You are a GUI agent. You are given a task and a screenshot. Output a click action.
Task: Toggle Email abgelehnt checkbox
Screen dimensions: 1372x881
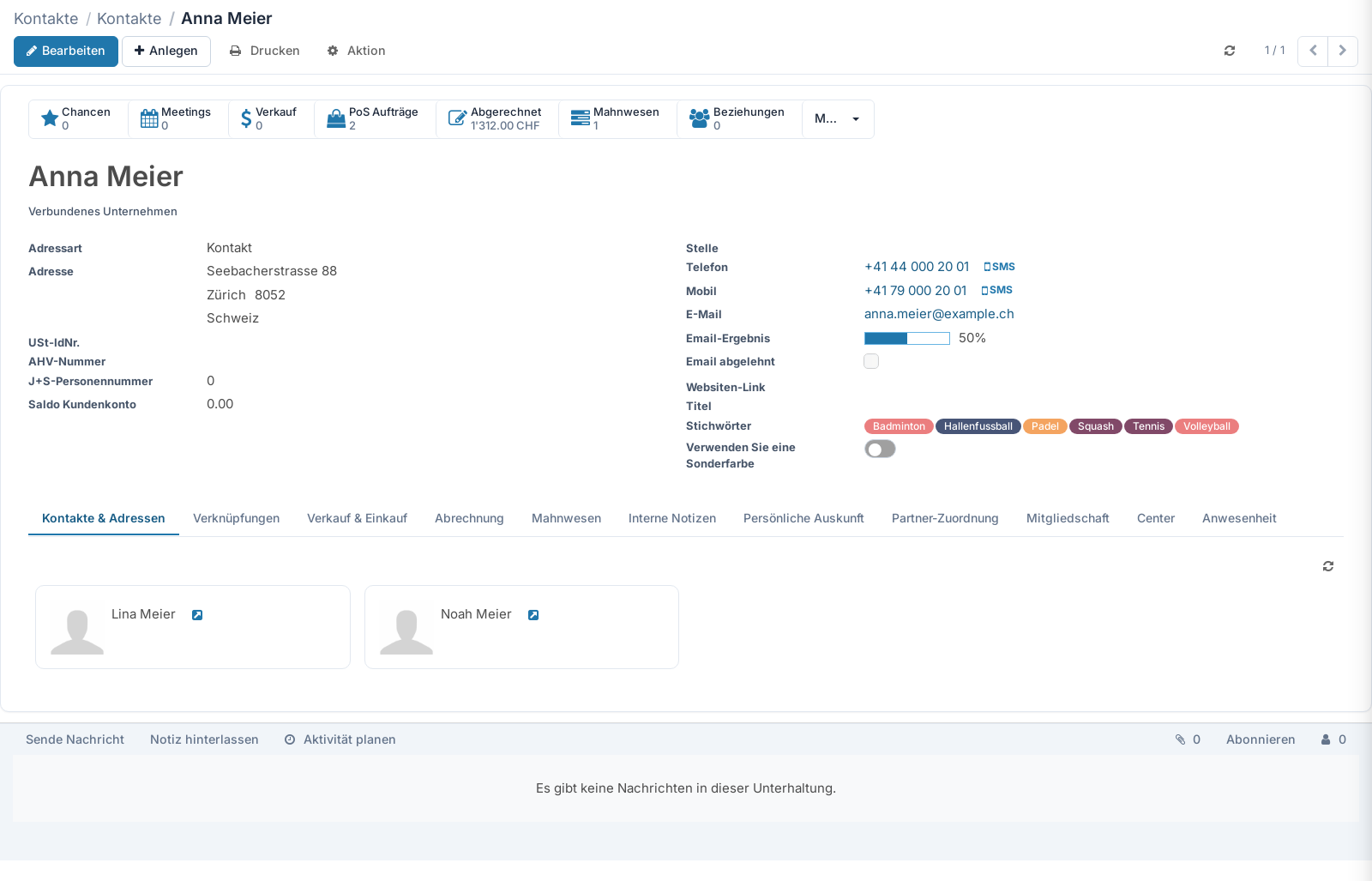point(871,361)
